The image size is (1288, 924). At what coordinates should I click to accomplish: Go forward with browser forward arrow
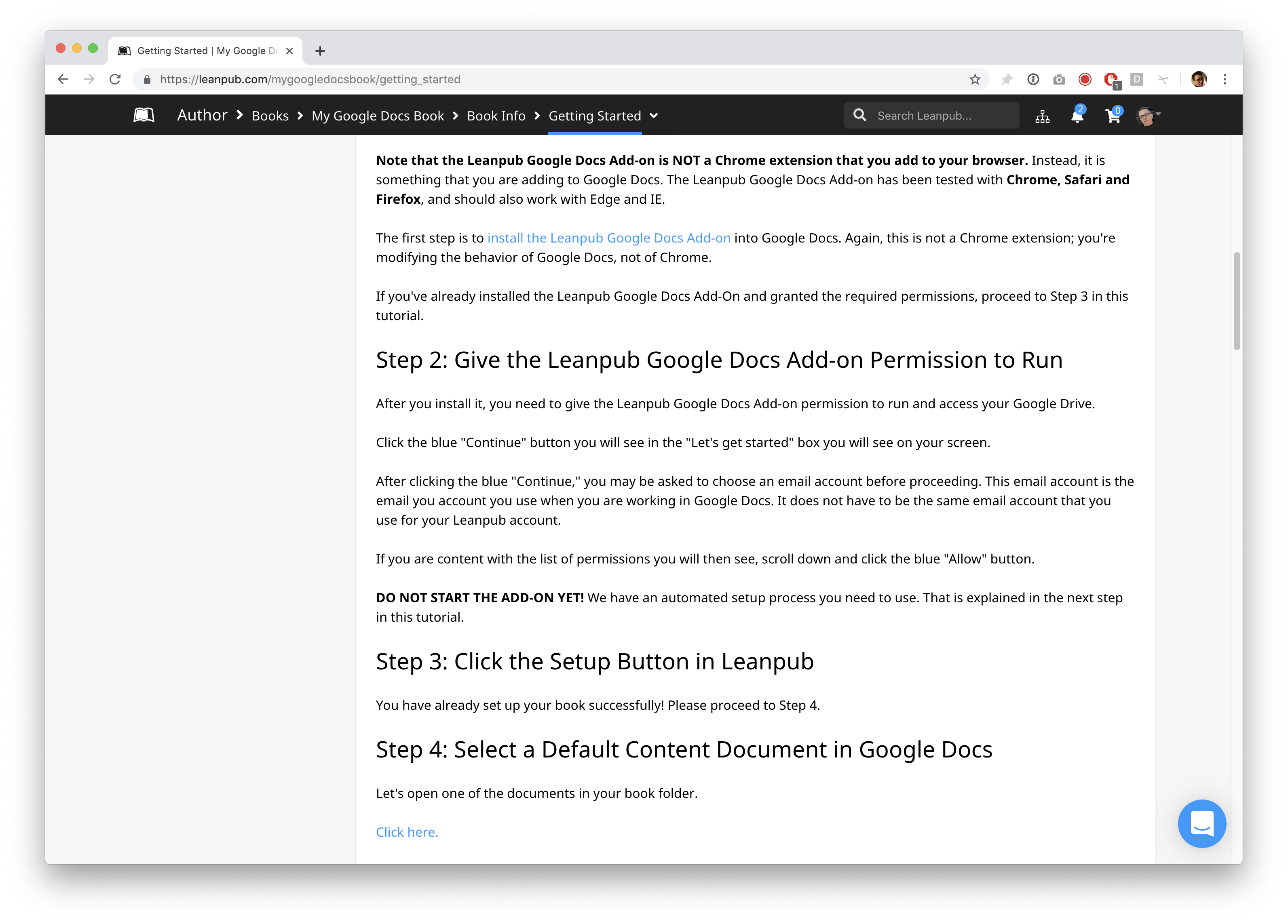coord(89,80)
